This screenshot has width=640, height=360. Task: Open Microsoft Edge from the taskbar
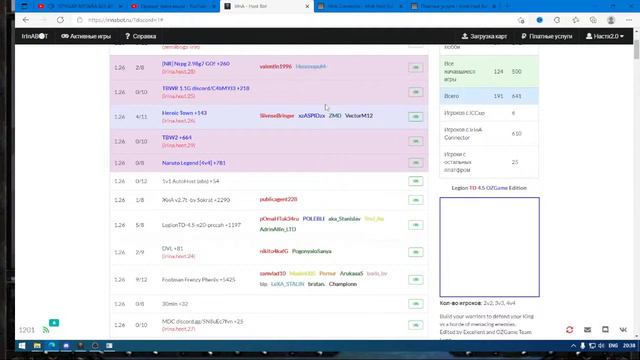51,346
